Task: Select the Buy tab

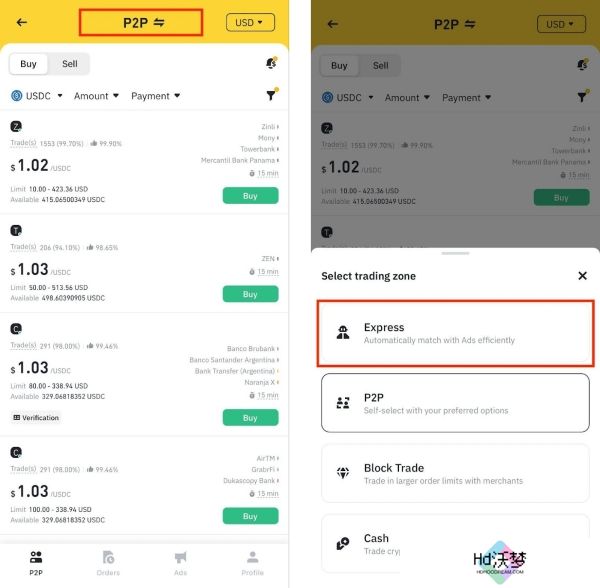Action: click(29, 64)
